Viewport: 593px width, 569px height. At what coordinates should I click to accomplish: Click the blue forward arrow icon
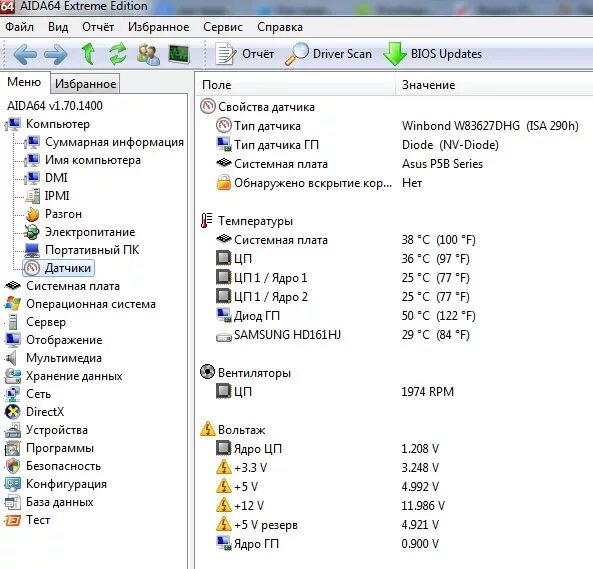[56, 54]
